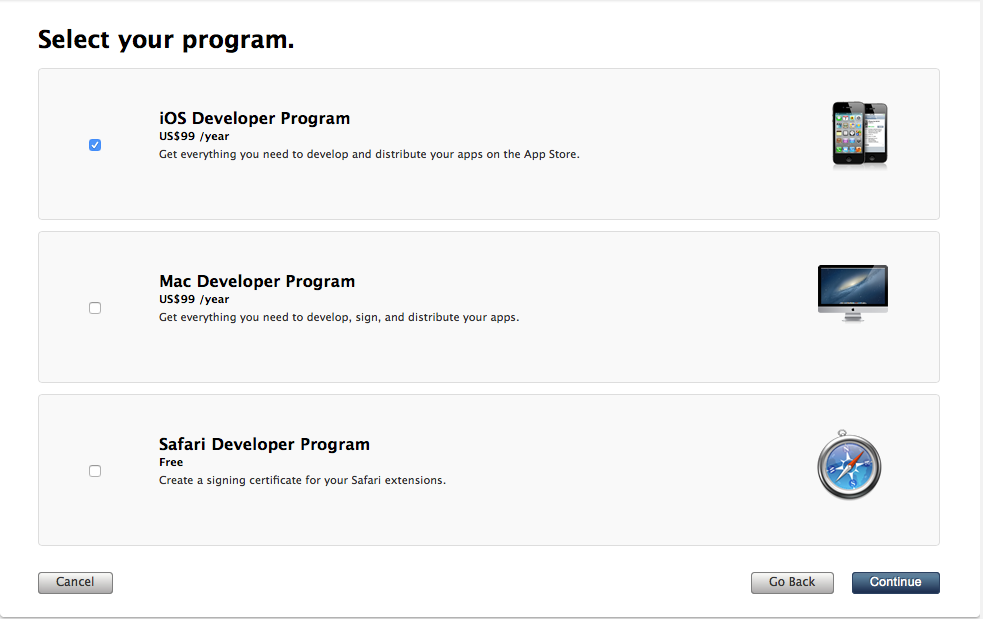Viewport: 983px width, 619px height.
Task: Select the Mac Developer Program title
Action: point(257,281)
